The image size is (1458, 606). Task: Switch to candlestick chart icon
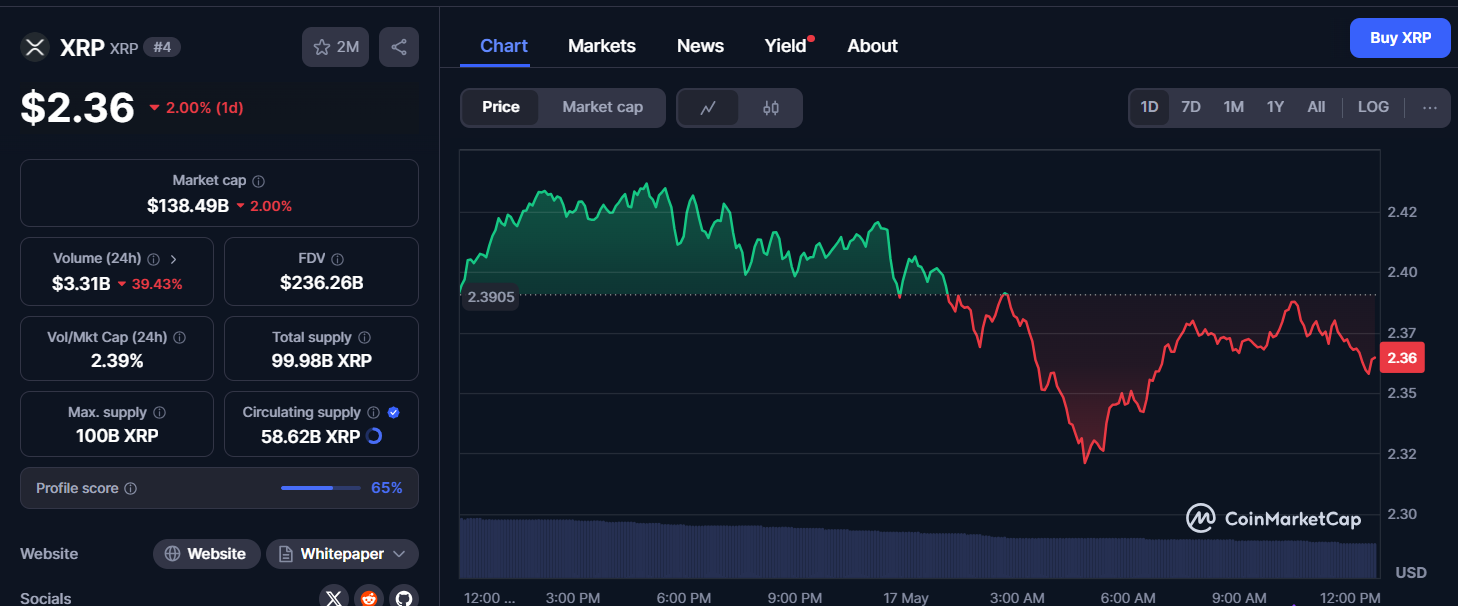click(770, 108)
